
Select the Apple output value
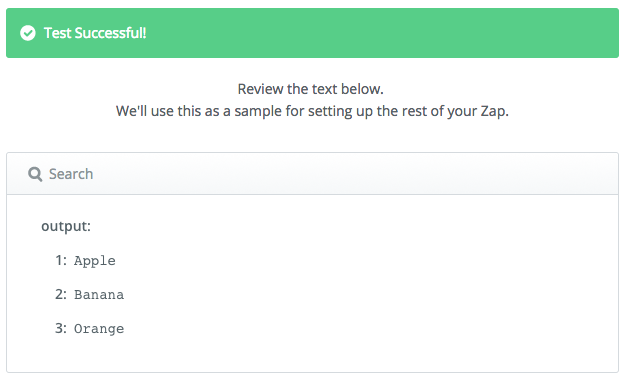coord(95,261)
